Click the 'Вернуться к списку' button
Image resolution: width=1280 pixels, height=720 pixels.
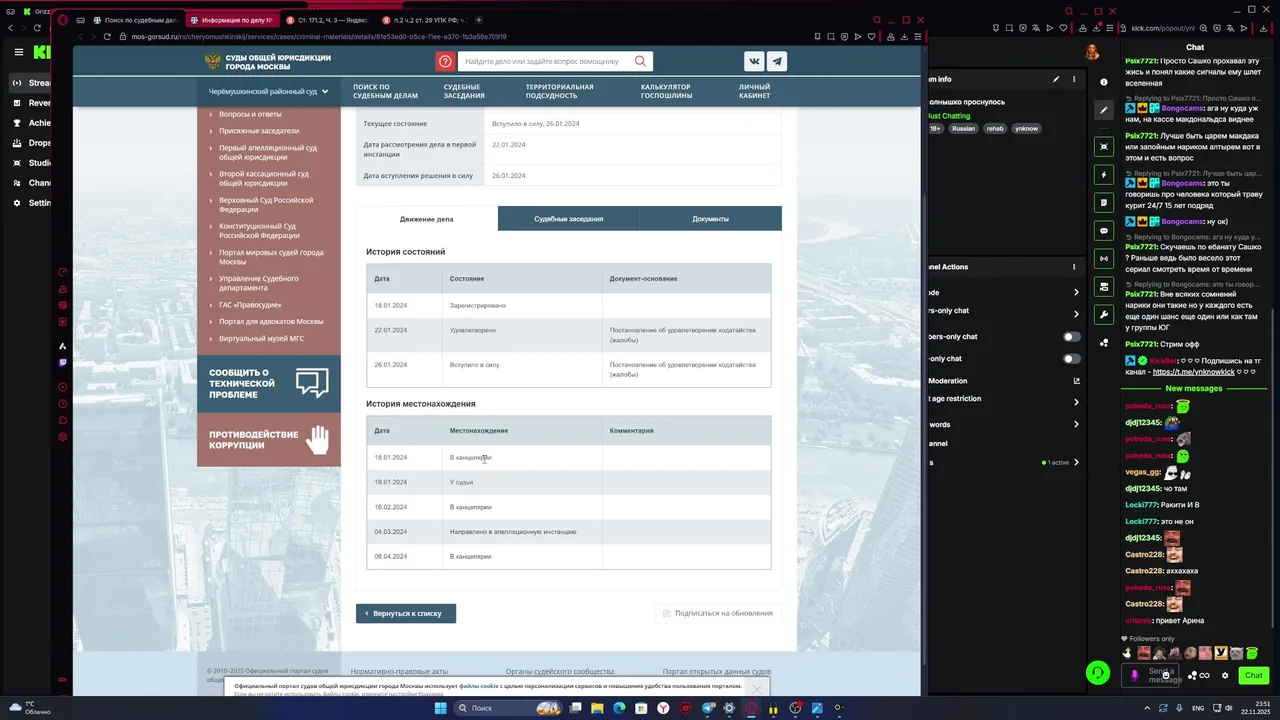[406, 613]
